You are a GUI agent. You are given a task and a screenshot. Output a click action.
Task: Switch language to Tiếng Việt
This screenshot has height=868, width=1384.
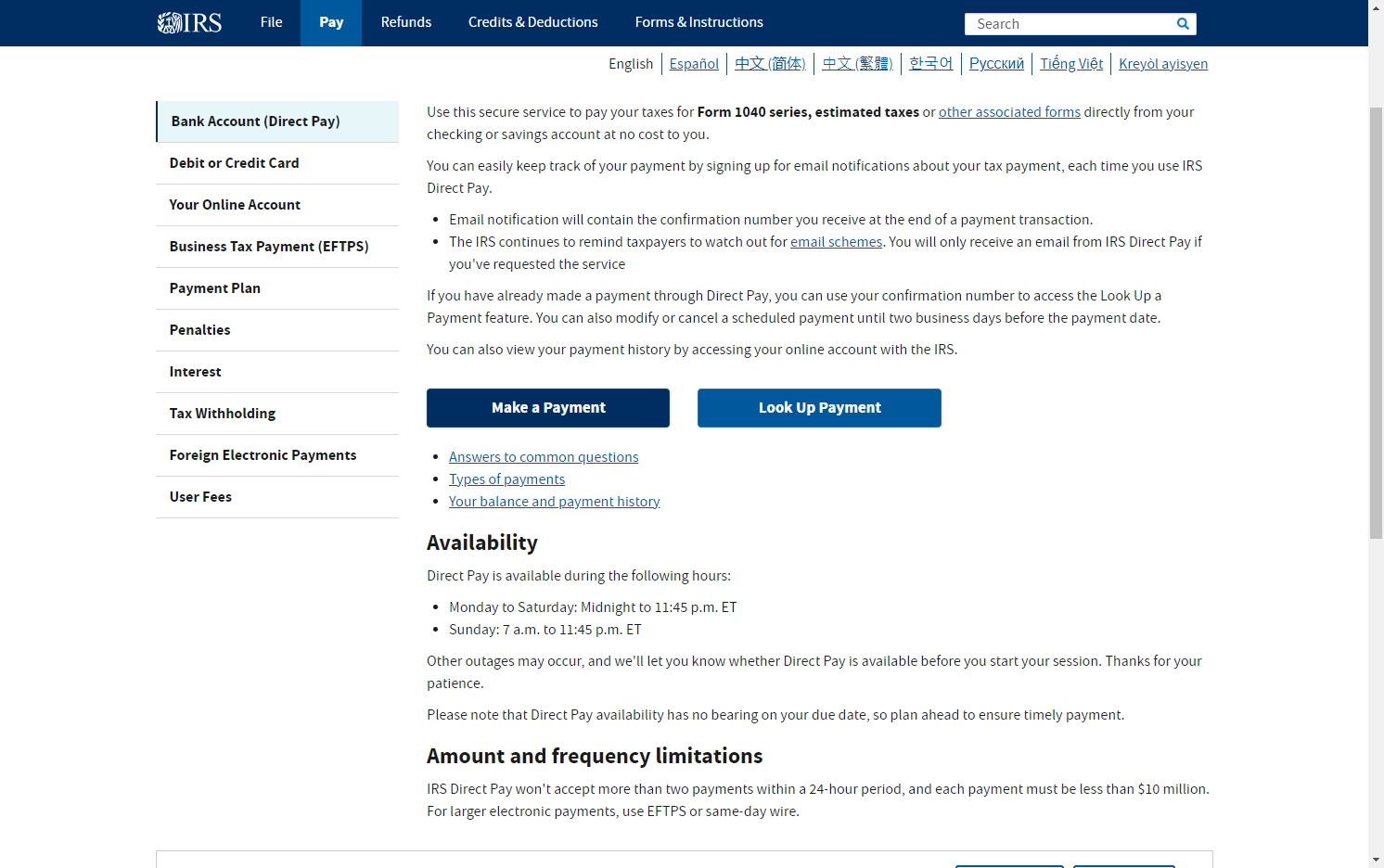tap(1071, 64)
